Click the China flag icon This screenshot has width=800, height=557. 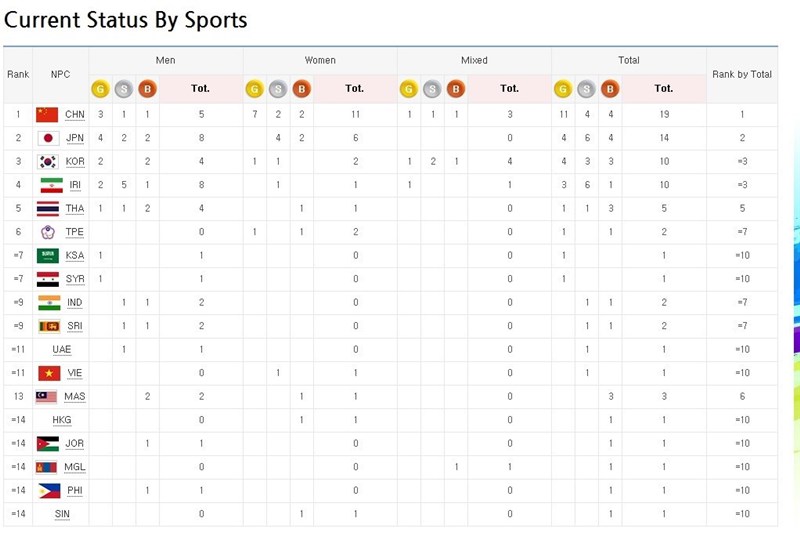(x=48, y=115)
